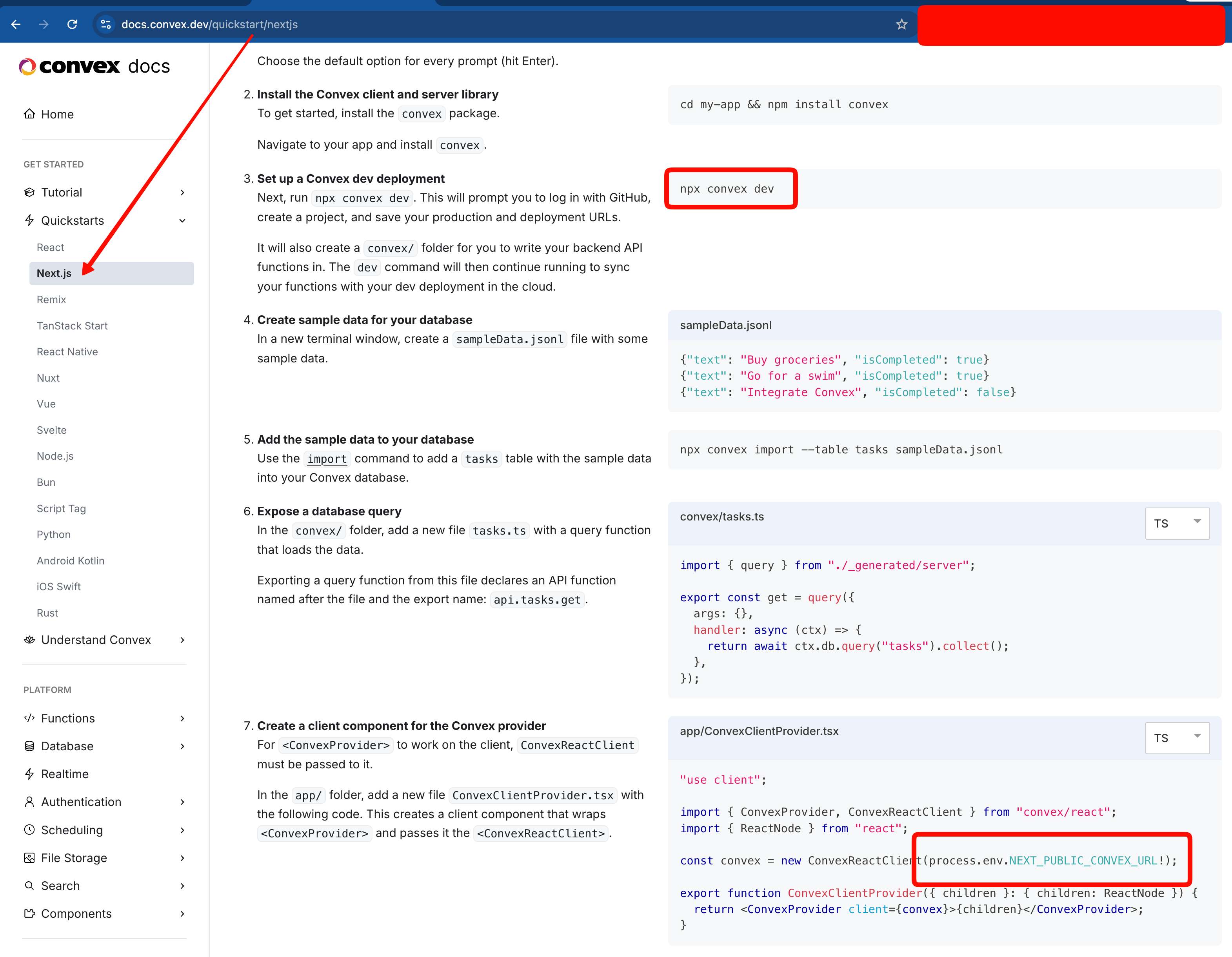
Task: Collapse the Quickstarts section chevron
Action: [182, 221]
